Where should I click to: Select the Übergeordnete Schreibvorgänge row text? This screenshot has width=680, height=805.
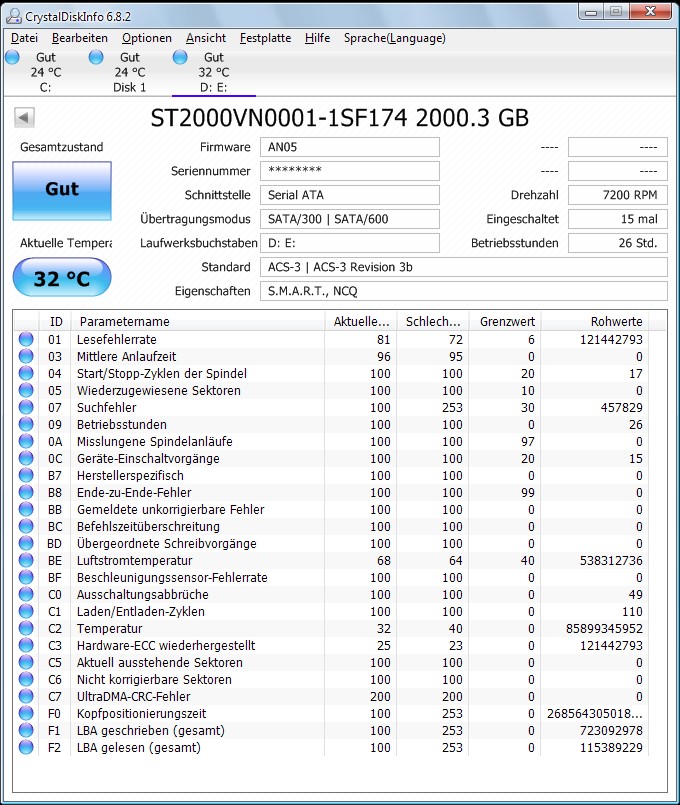(x=166, y=543)
